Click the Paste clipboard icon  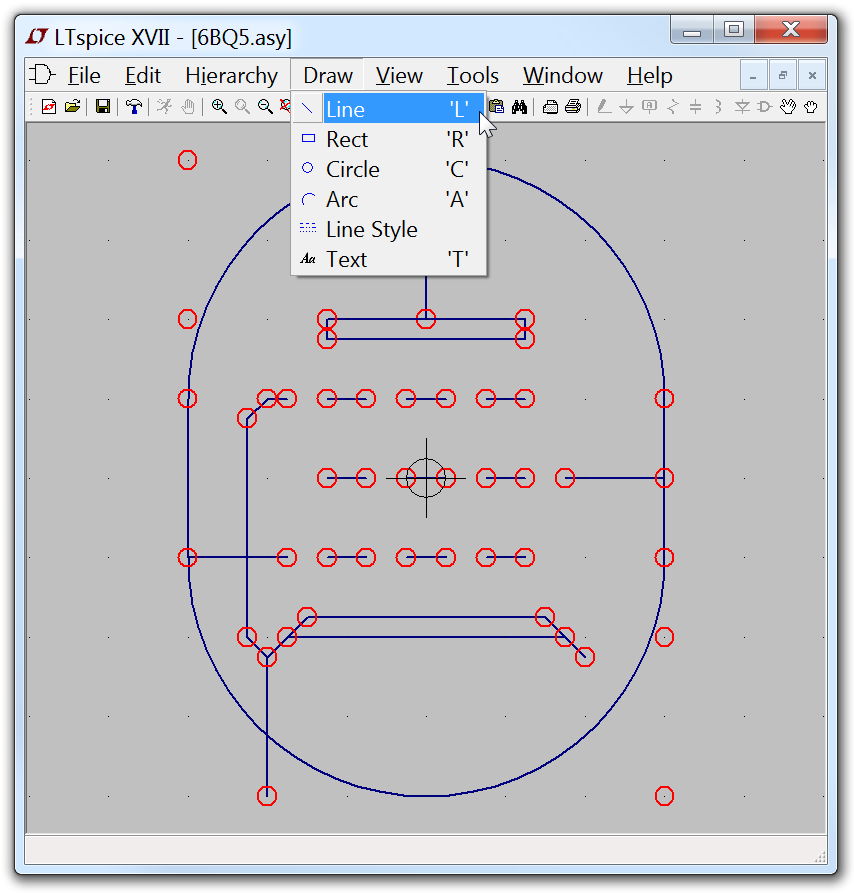coord(497,107)
